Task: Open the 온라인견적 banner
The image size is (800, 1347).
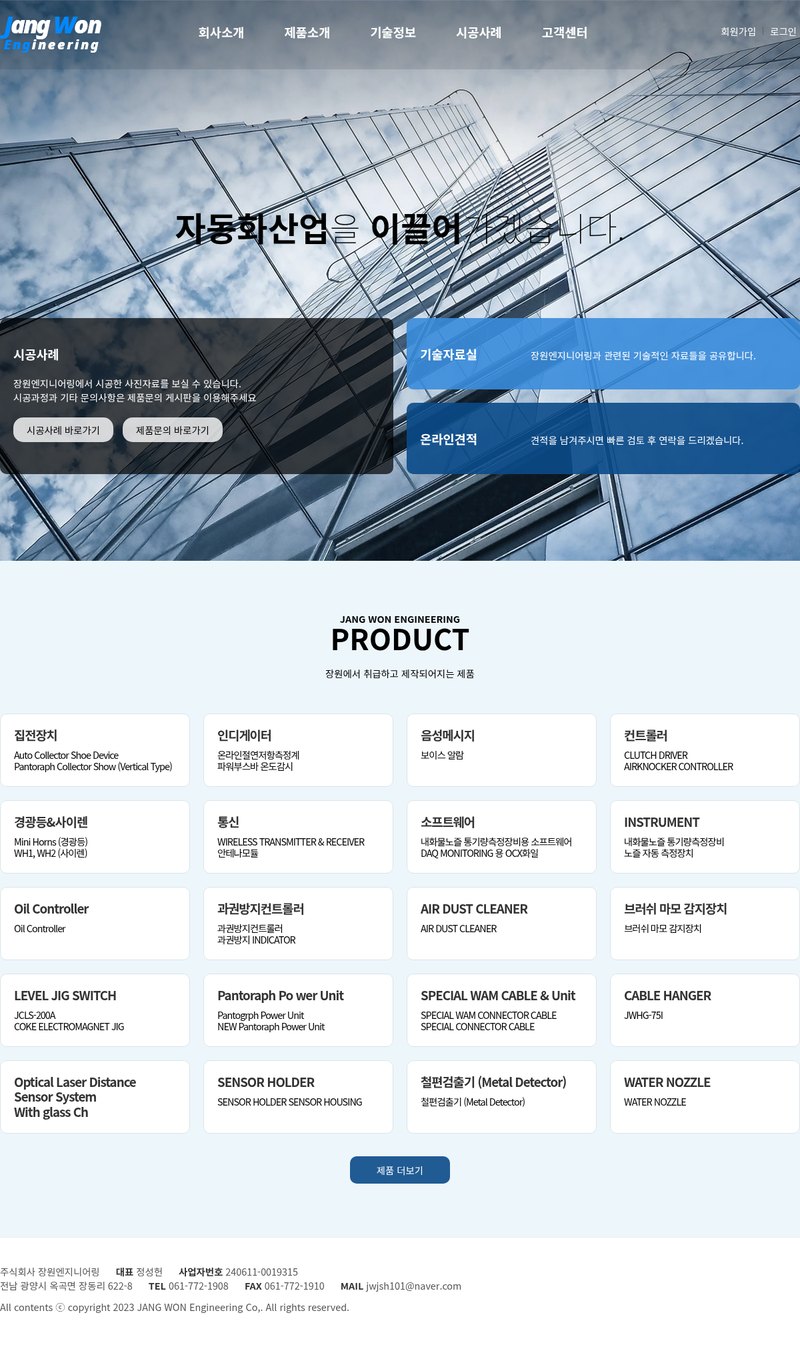Action: point(603,439)
